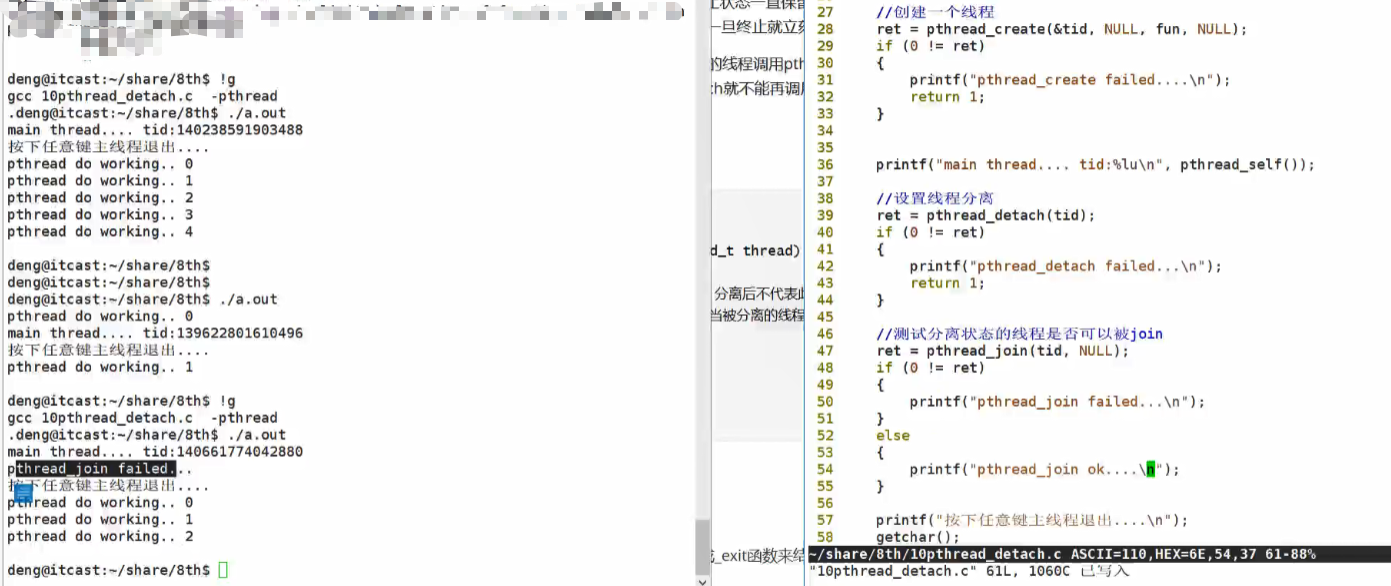
Task: Click 'if (0 != ret)' on line 29
Action: click(930, 46)
